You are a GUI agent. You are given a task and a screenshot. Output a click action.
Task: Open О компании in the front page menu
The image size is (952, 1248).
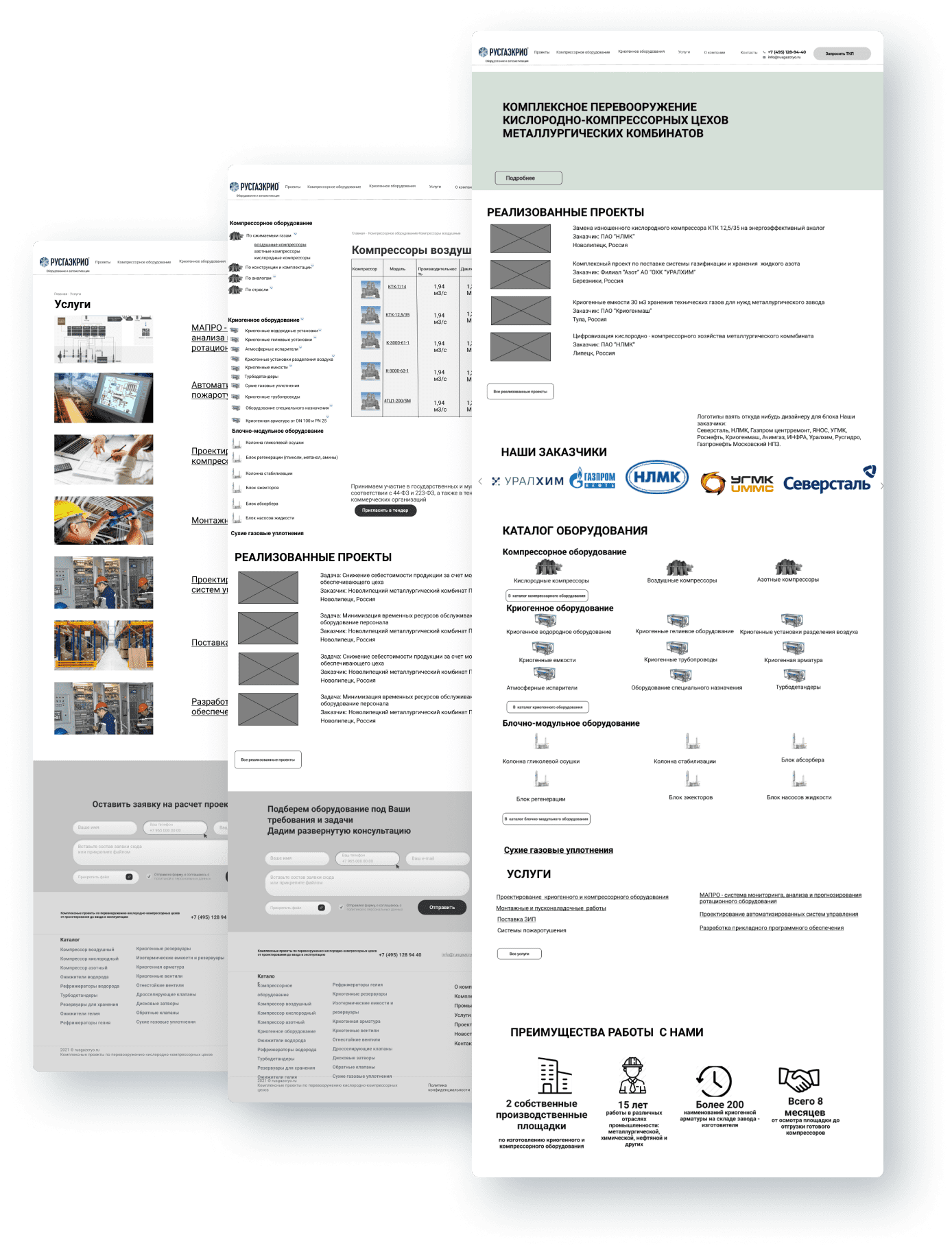coord(715,52)
